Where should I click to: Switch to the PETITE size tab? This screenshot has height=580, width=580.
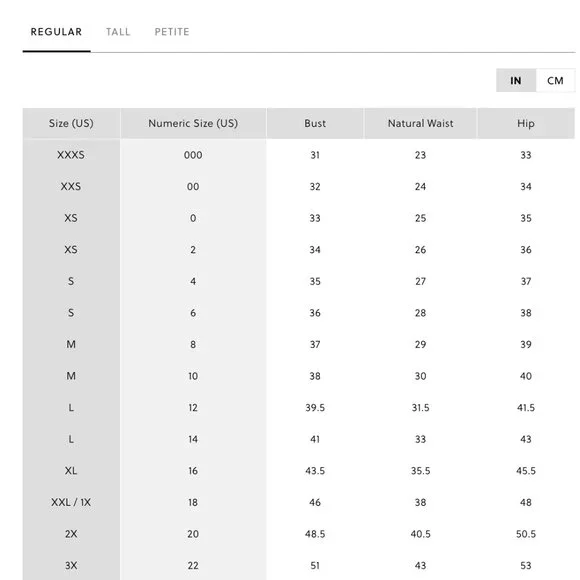tap(172, 32)
